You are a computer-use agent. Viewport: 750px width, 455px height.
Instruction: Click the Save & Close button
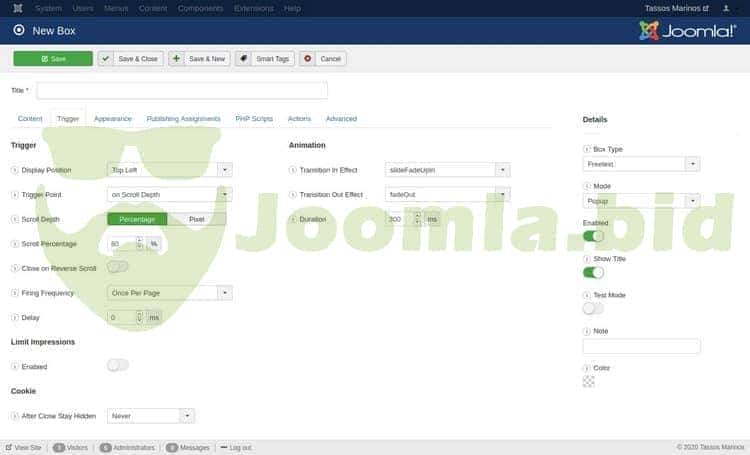131,59
